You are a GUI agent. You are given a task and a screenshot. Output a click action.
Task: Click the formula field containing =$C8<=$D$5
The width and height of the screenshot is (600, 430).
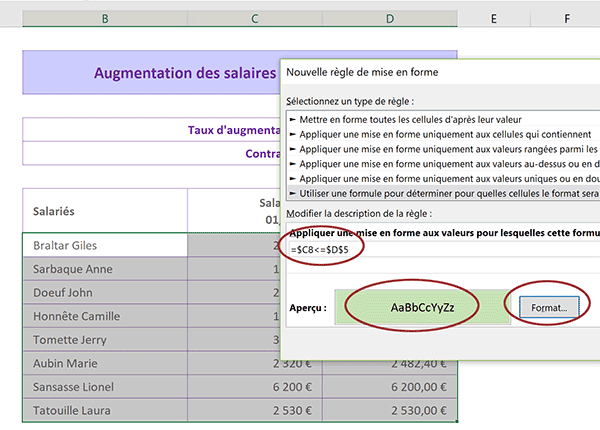click(x=444, y=250)
